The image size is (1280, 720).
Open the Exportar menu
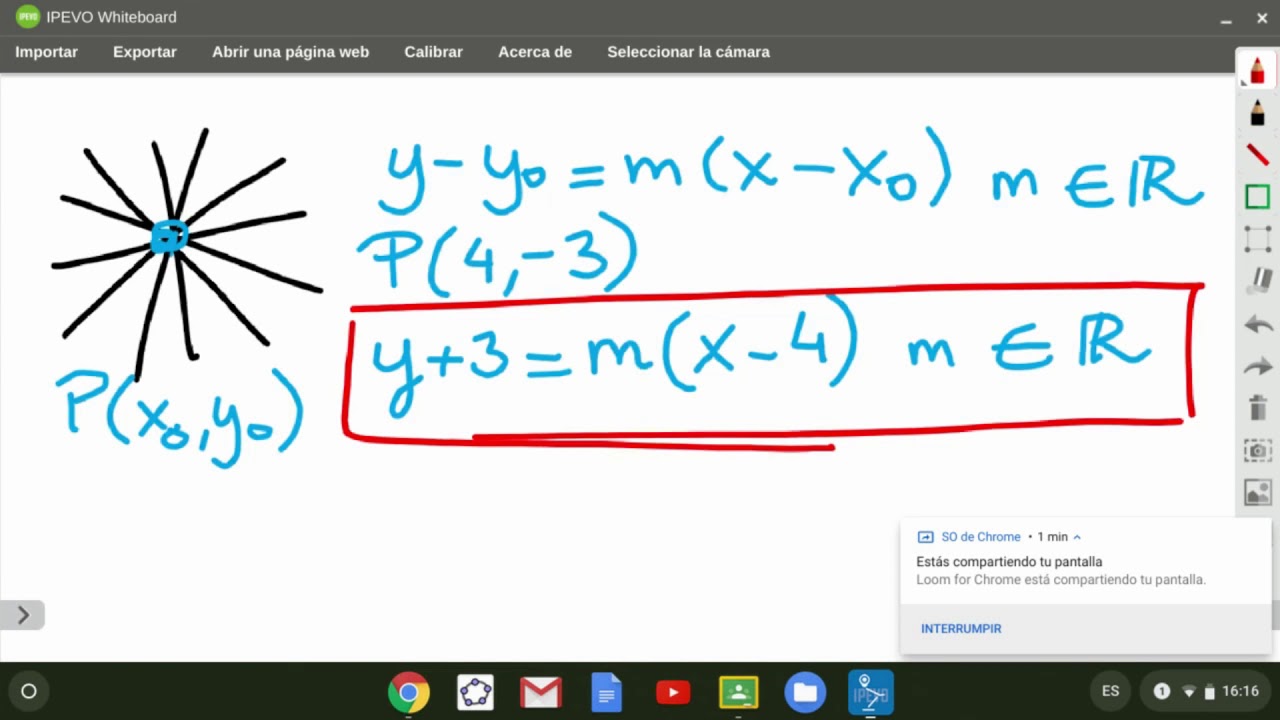(x=145, y=52)
